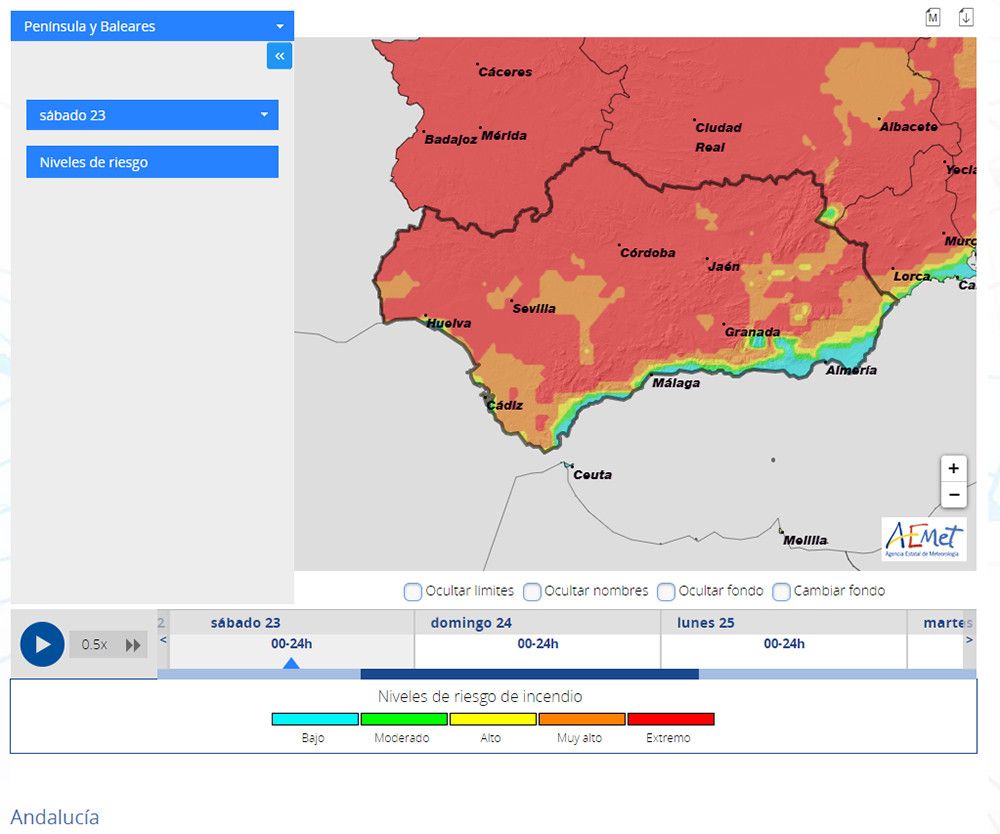Open the Andalucía heading link
This screenshot has width=1000, height=834.
pos(55,817)
